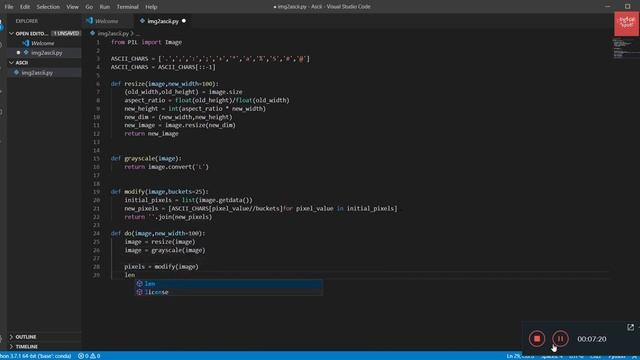The width and height of the screenshot is (640, 360).
Task: Expand the Timeline panel
Action: pos(27,347)
